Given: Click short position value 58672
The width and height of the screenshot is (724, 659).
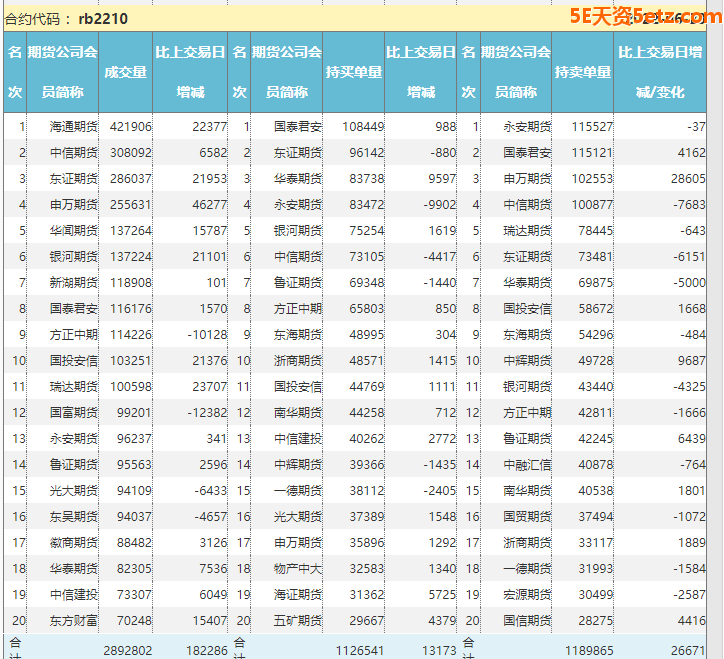Looking at the screenshot, I should tap(596, 308).
